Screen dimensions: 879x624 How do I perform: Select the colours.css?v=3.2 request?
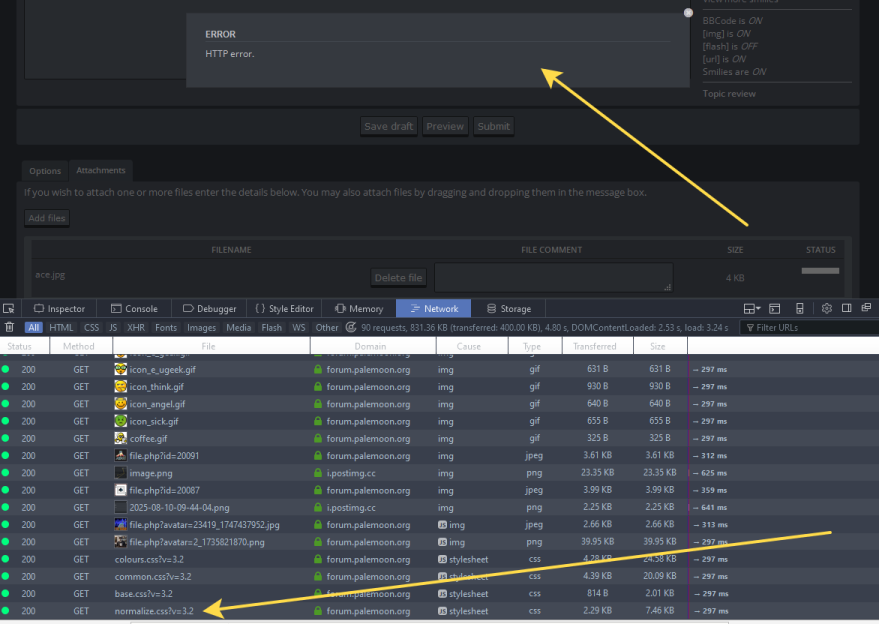click(440, 560)
